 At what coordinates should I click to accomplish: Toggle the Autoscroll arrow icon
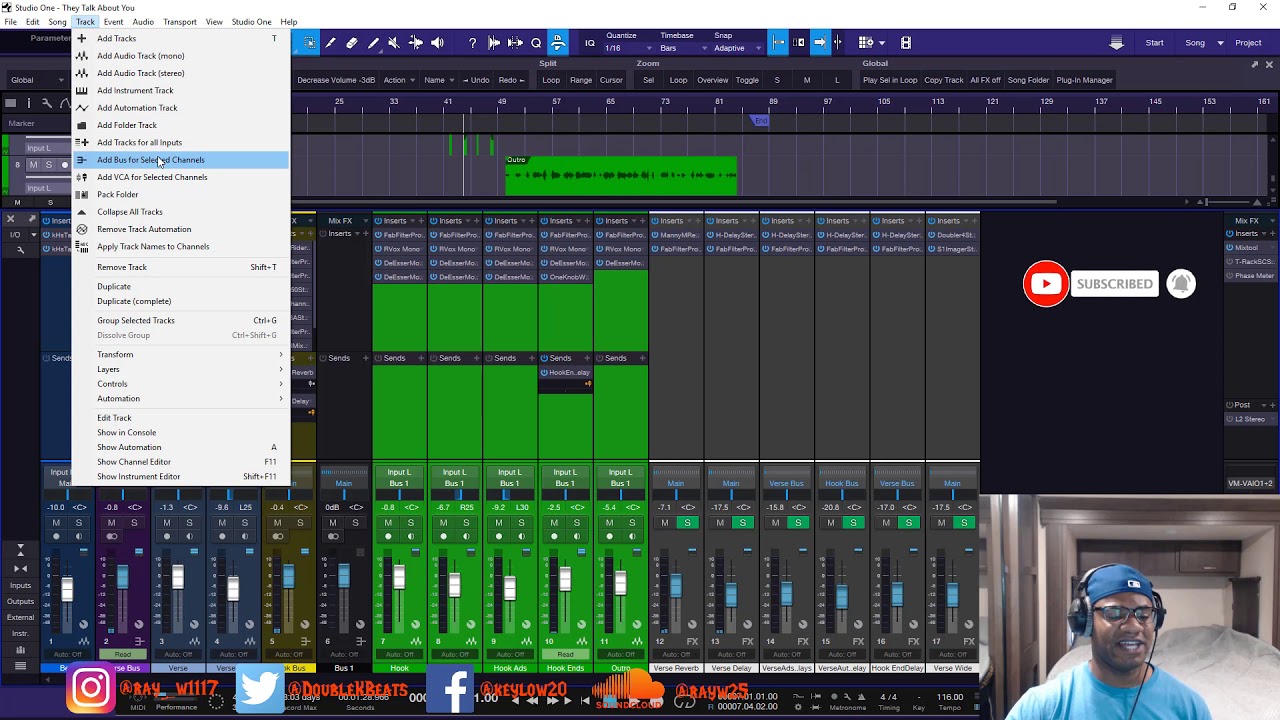tap(819, 42)
